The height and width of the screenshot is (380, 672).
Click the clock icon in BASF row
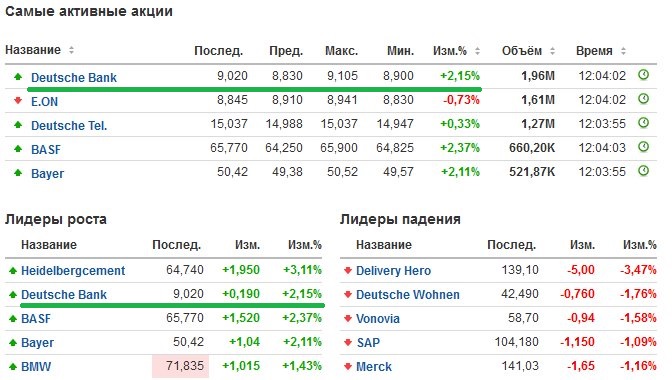coord(643,147)
